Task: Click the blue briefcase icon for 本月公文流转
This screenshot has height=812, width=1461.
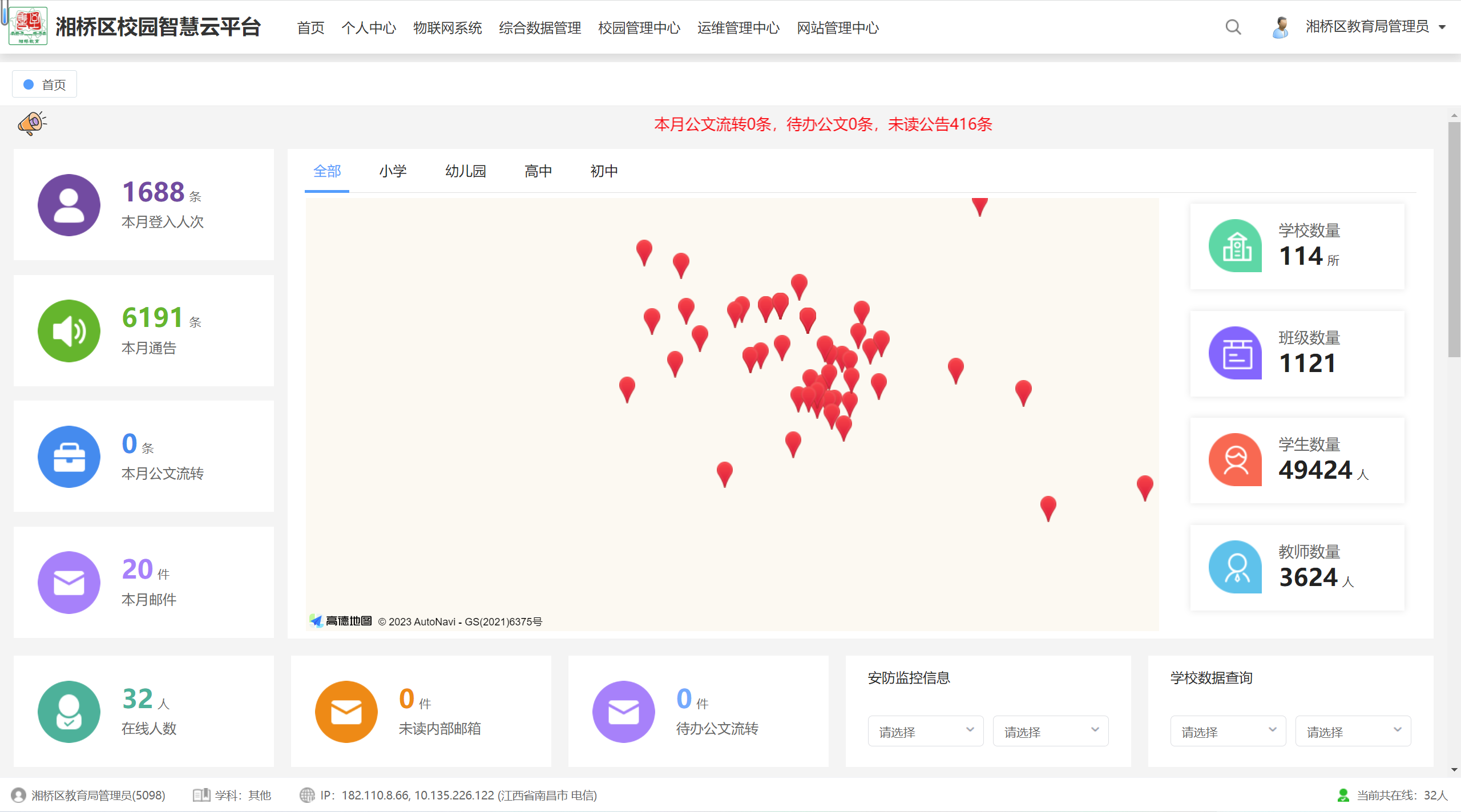Action: click(x=68, y=457)
